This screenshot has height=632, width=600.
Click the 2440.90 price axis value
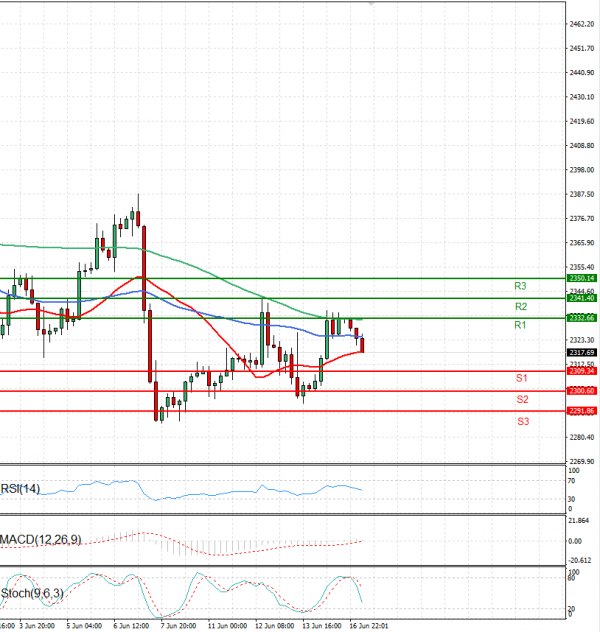(581, 73)
